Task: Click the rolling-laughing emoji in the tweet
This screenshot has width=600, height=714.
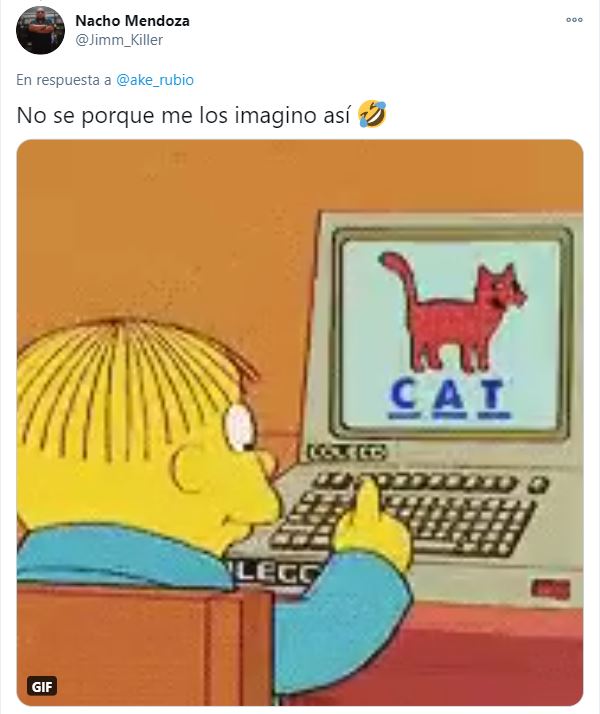Action: point(372,114)
